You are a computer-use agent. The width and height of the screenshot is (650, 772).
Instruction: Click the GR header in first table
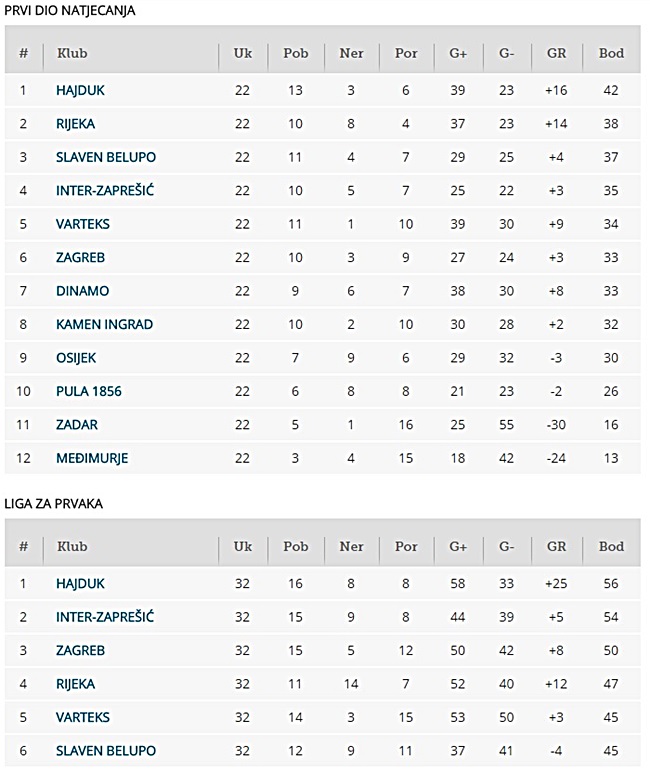(556, 53)
